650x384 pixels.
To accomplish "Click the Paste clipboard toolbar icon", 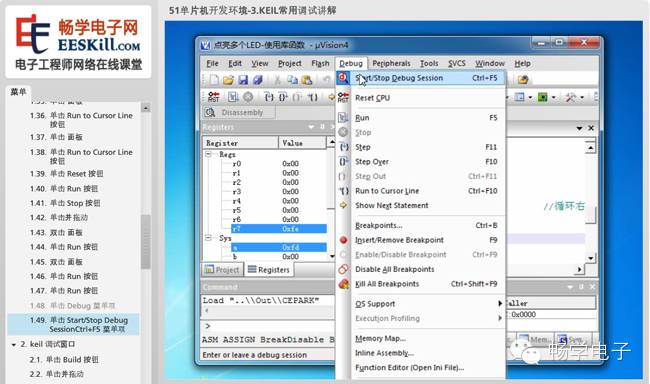I will (x=307, y=80).
